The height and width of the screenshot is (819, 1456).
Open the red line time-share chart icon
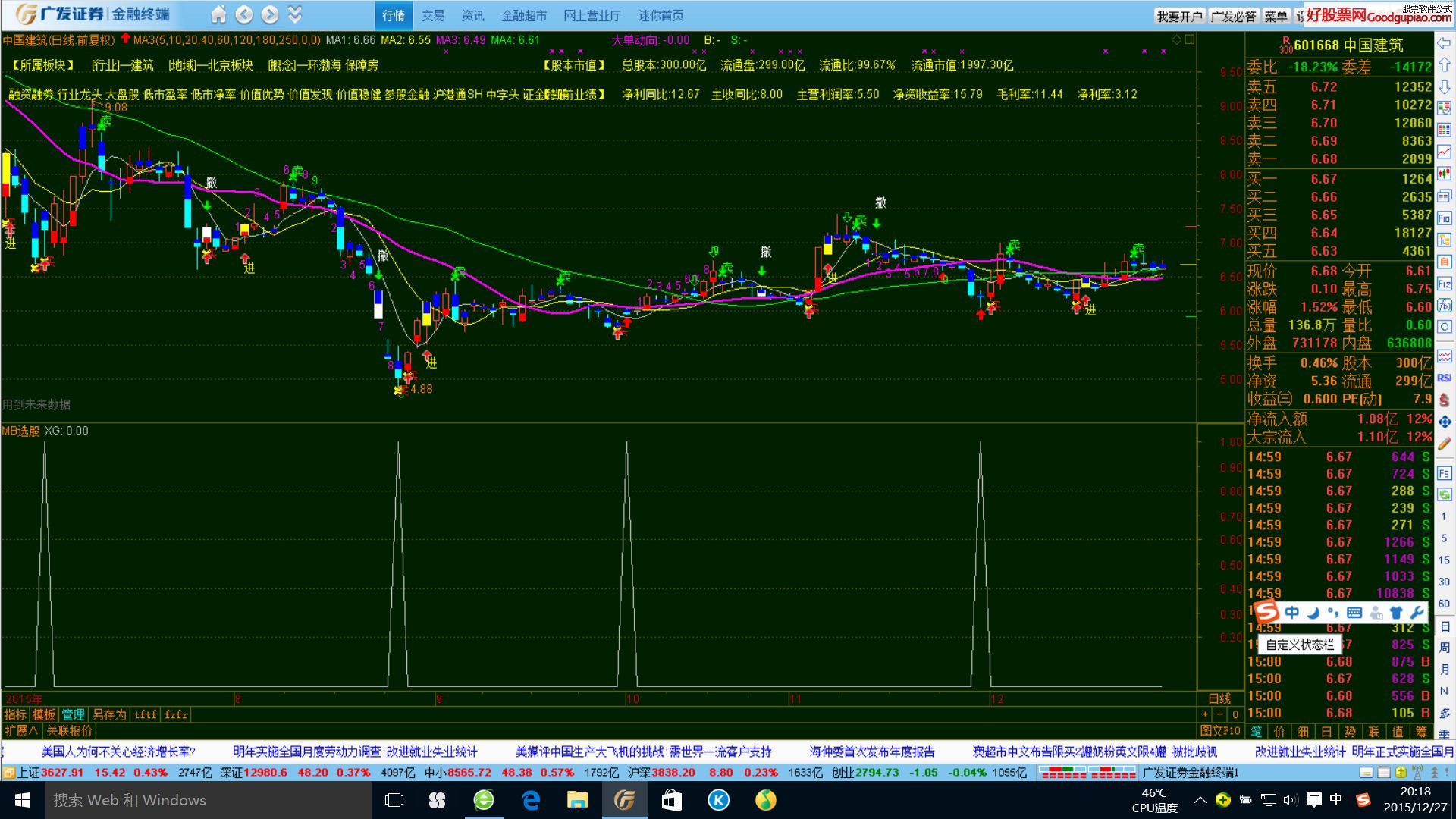click(1444, 152)
